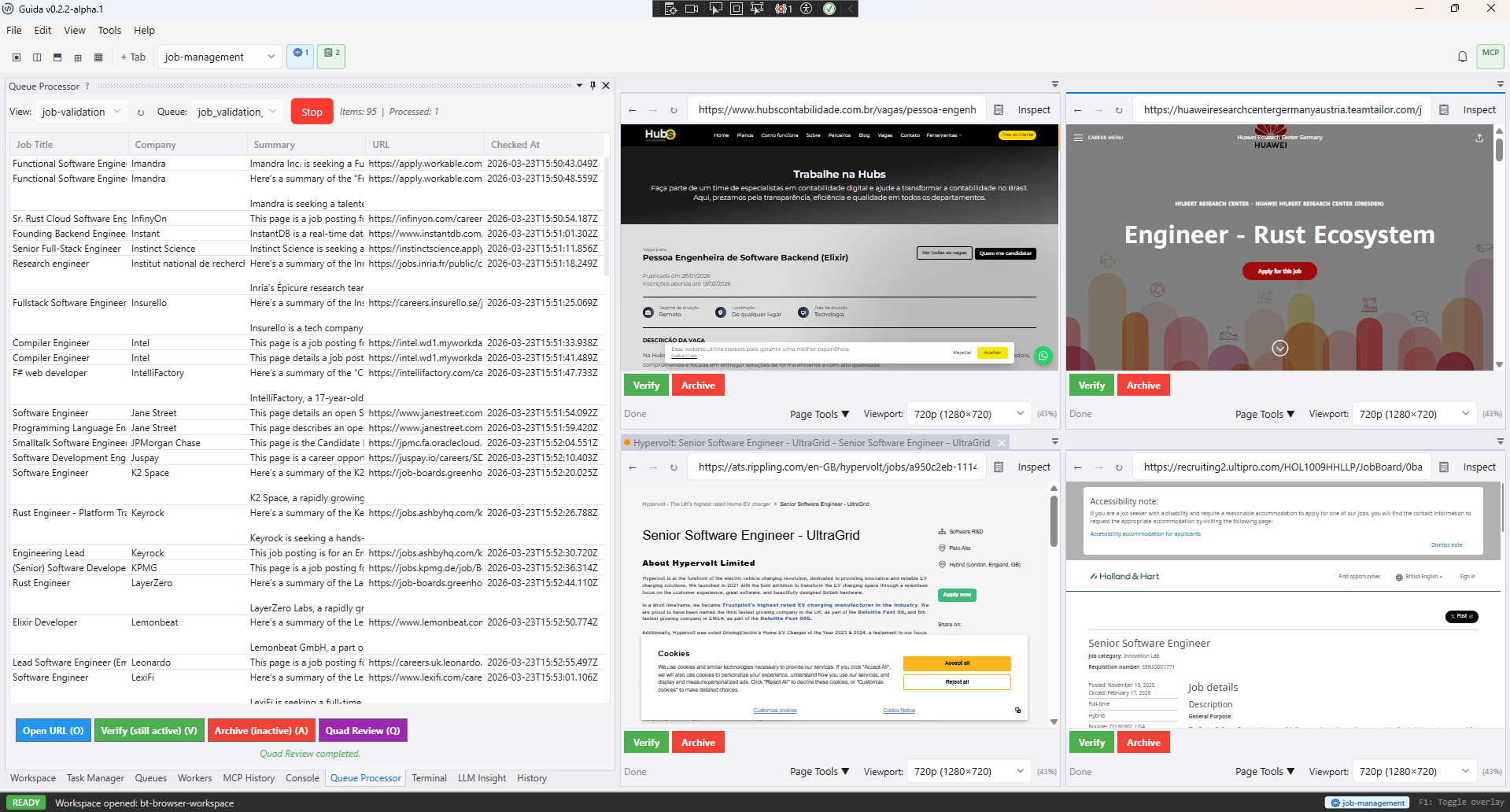Viewport: 1510px width, 812px height.
Task: Pin the Queue Processor panel
Action: [x=593, y=86]
